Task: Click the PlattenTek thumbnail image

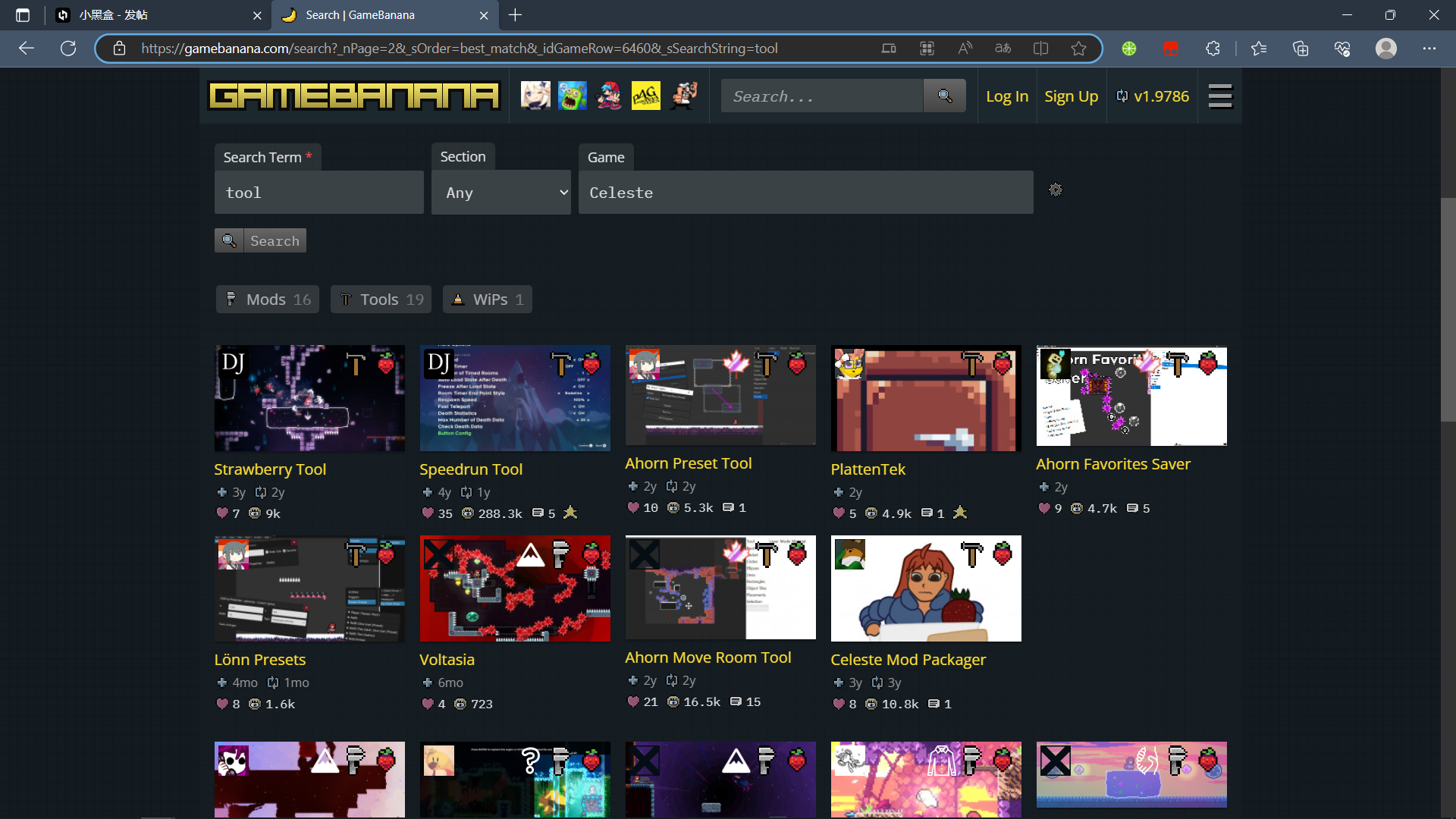Action: 926,398
